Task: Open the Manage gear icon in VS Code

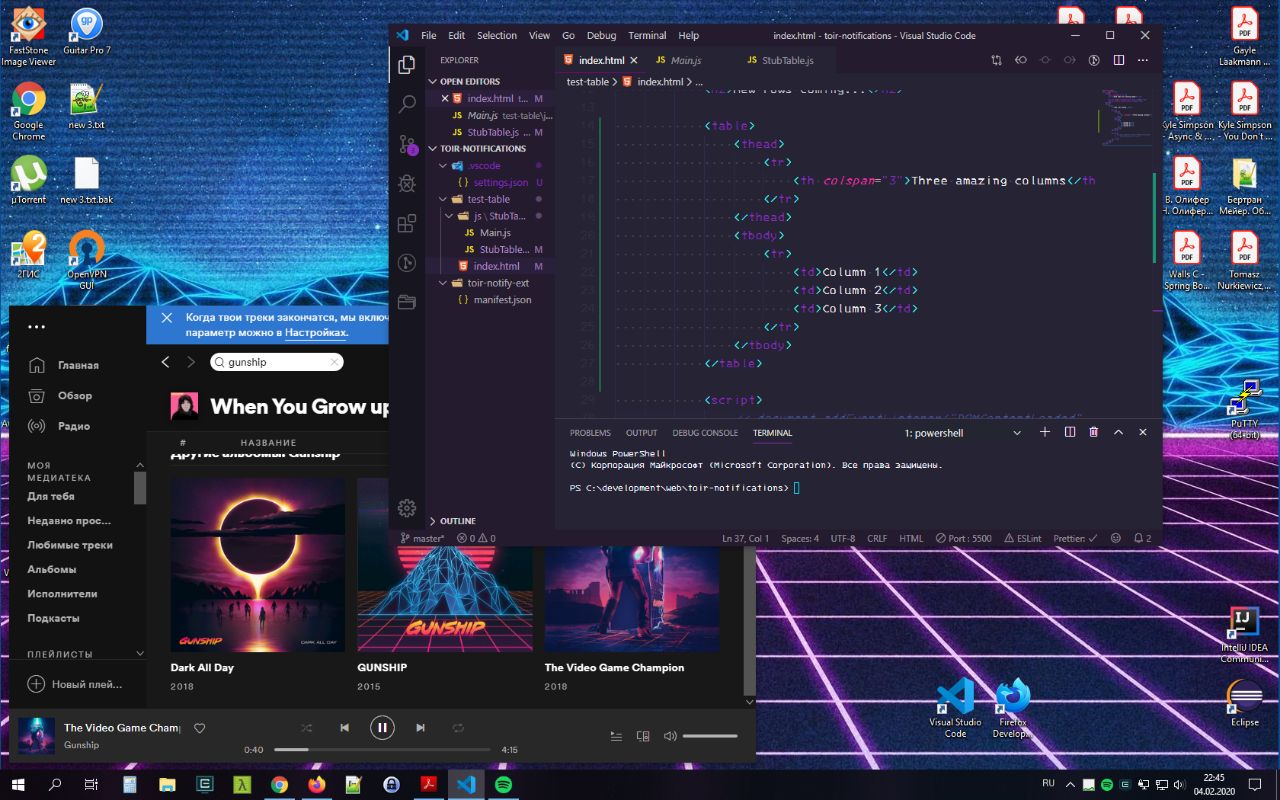Action: pos(407,508)
